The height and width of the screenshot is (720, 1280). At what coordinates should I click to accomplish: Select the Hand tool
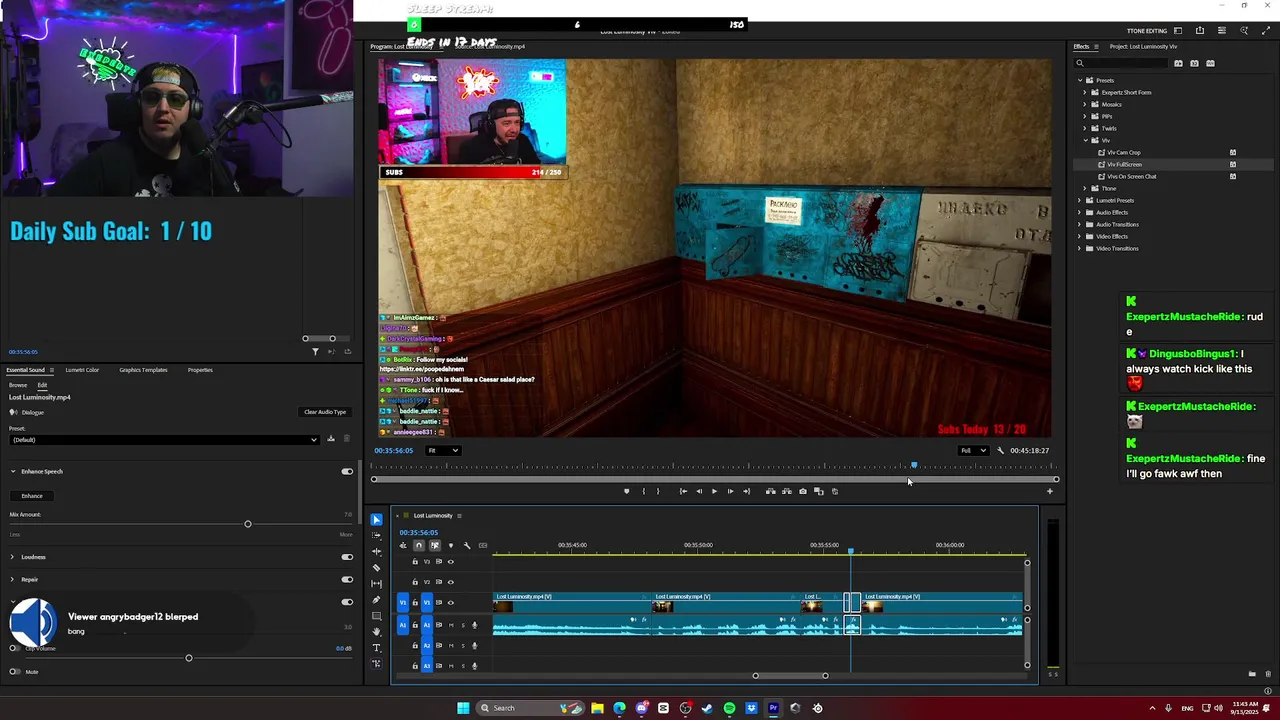point(376,632)
